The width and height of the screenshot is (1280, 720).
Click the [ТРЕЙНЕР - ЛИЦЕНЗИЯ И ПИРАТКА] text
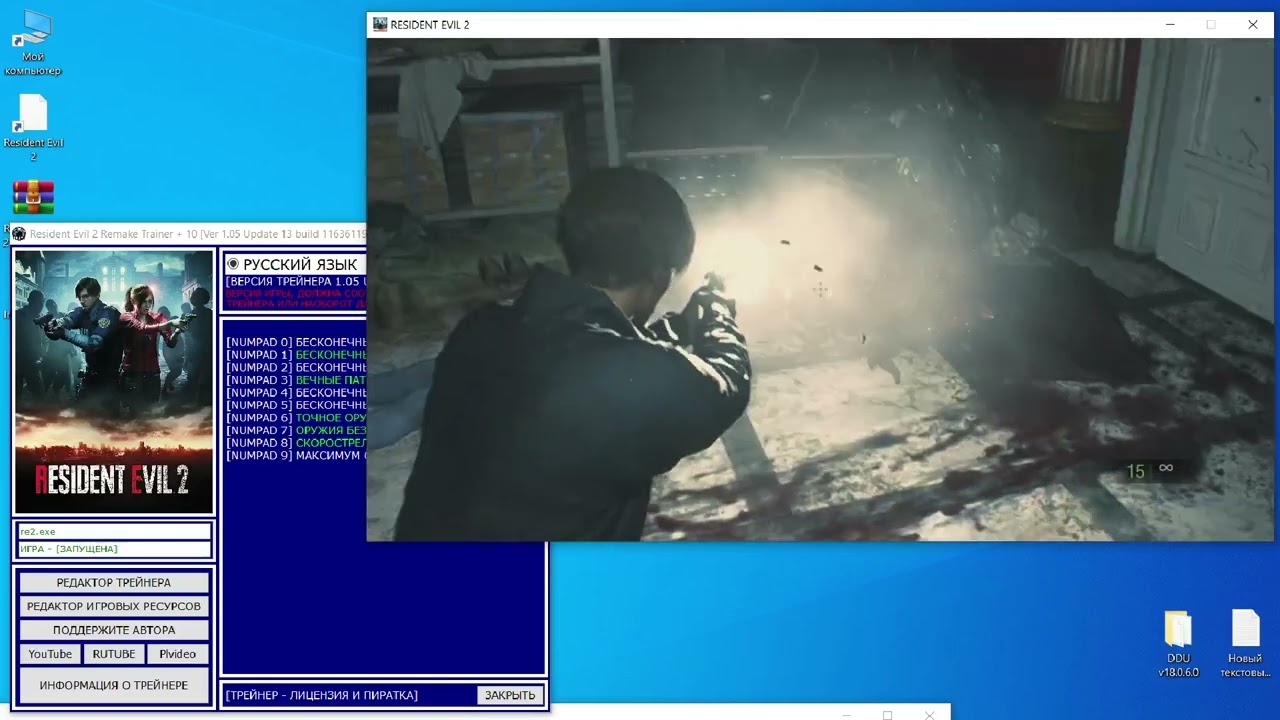[322, 695]
